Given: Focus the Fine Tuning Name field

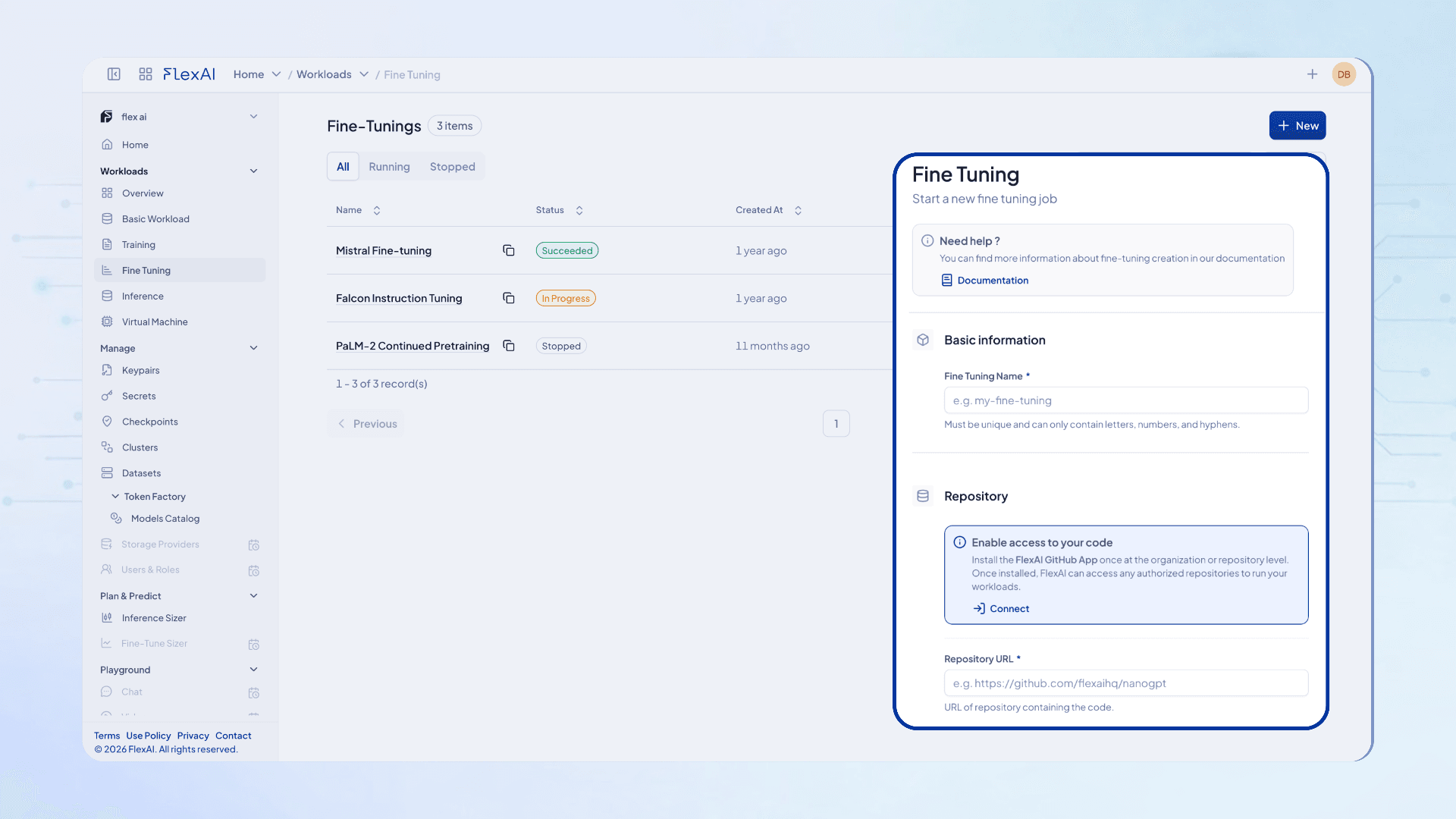Looking at the screenshot, I should pos(1126,400).
